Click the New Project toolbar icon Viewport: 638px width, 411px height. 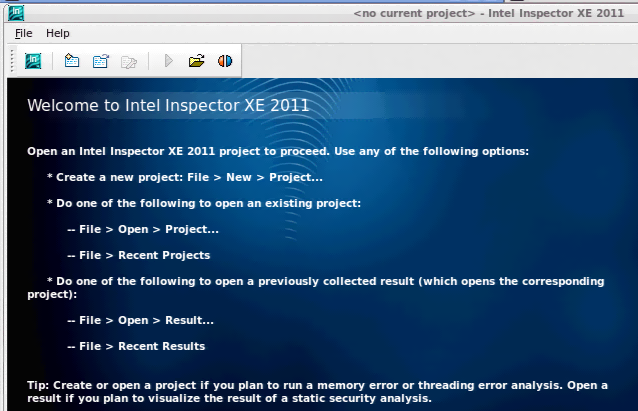click(x=71, y=61)
